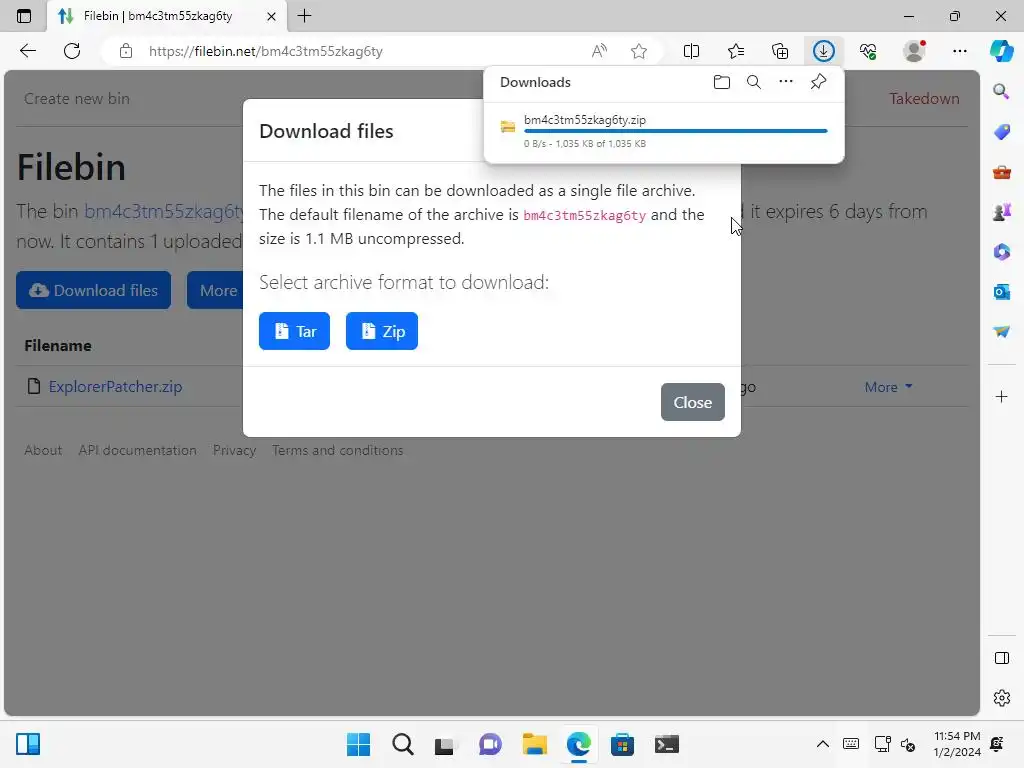This screenshot has width=1024, height=768.
Task: Open clock and date 11:54 PM
Action: pos(957,744)
